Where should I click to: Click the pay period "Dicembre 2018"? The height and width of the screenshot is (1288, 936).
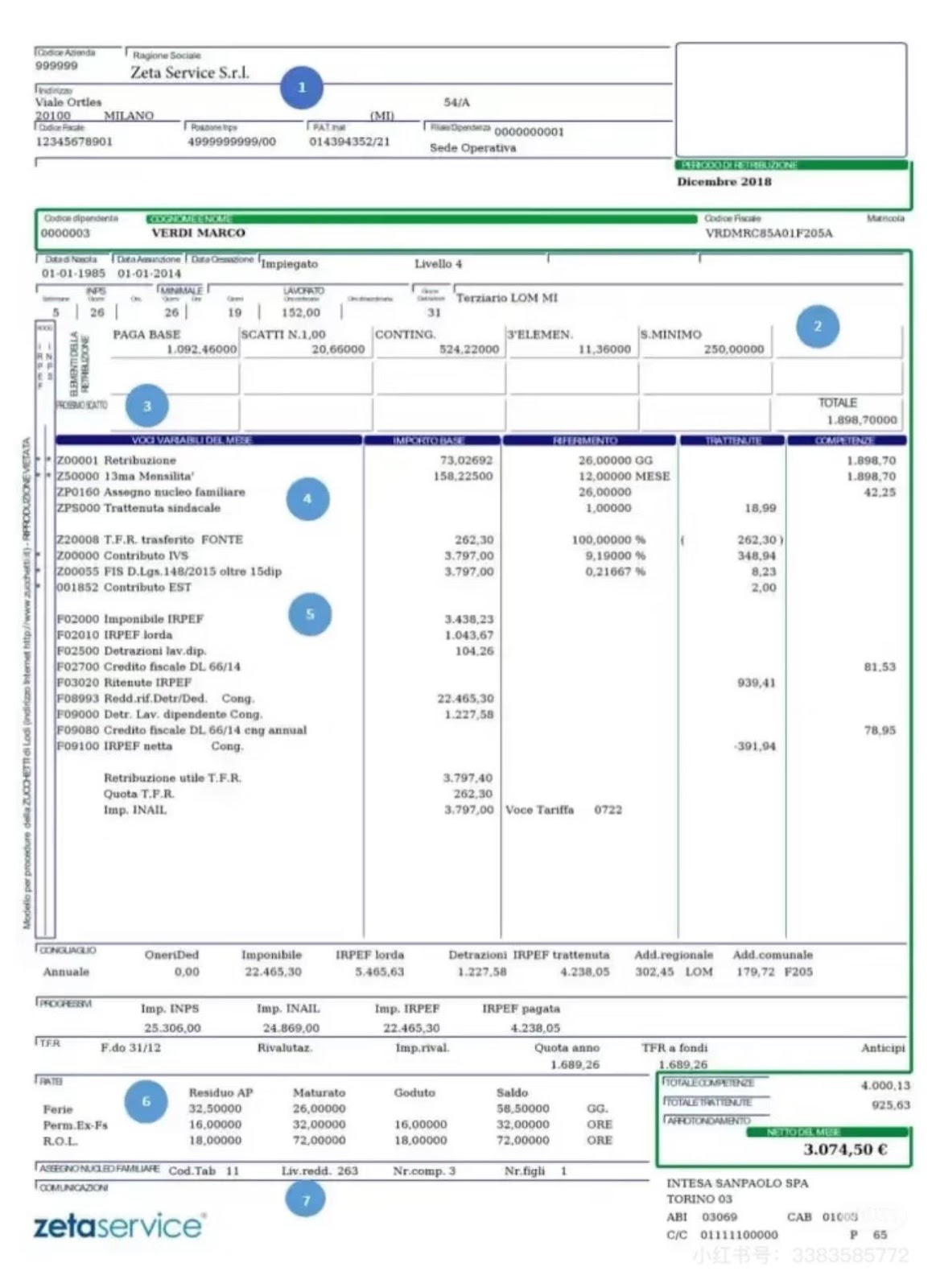pos(724,182)
